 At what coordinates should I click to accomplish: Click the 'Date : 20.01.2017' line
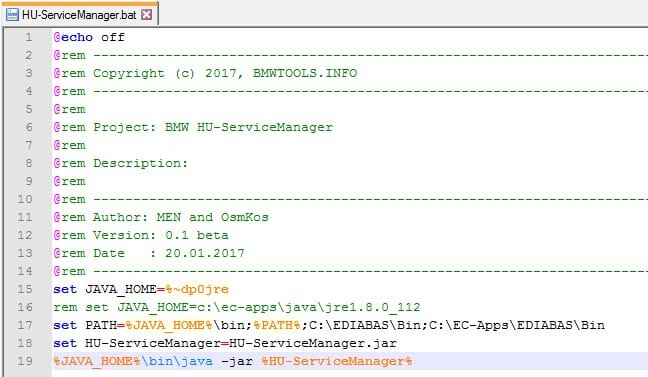coord(149,253)
